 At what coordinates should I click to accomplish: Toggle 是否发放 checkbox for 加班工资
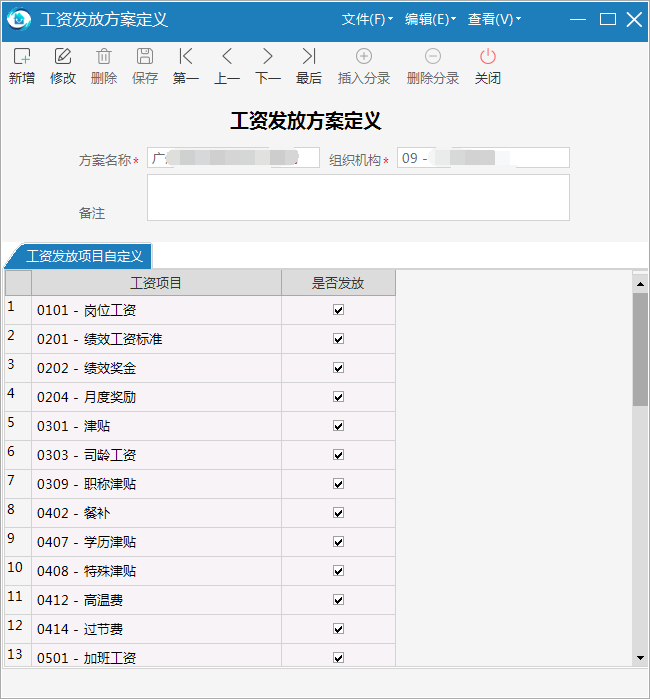[338, 658]
